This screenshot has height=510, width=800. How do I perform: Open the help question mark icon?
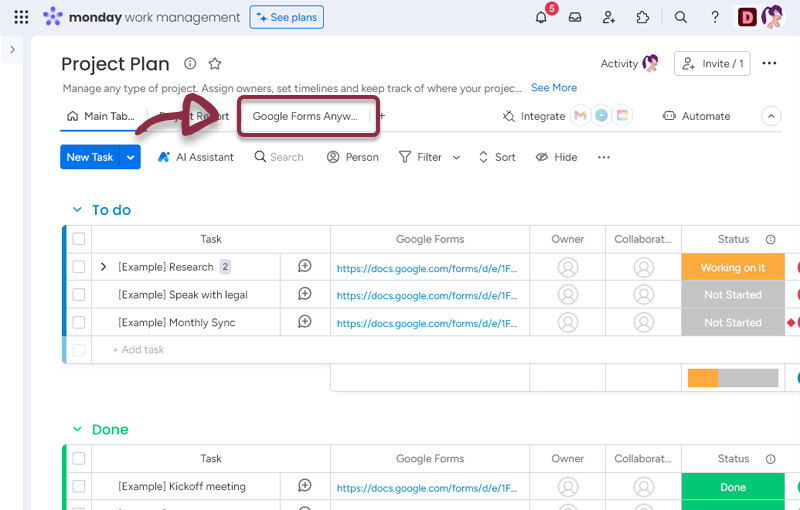[x=715, y=17]
